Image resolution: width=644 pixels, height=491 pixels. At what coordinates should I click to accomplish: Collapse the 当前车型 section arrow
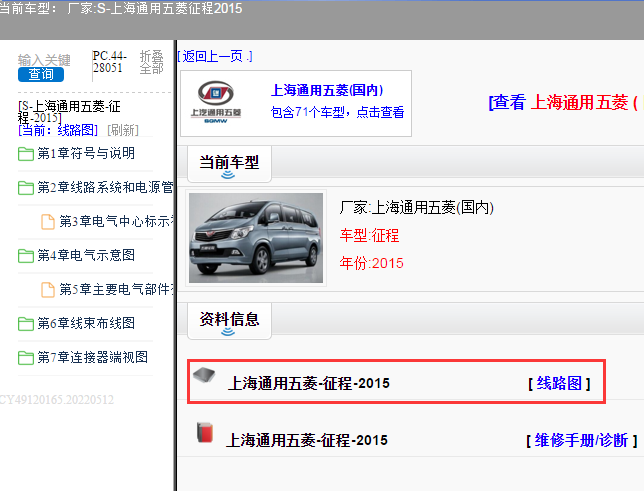click(x=228, y=175)
